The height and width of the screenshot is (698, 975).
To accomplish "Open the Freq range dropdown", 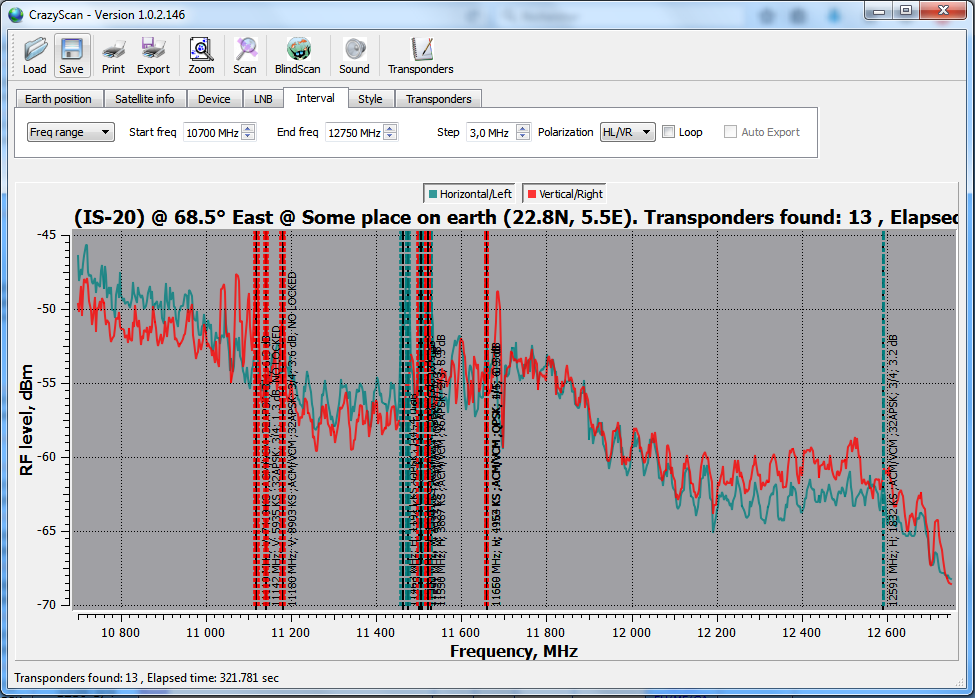I will tap(70, 132).
